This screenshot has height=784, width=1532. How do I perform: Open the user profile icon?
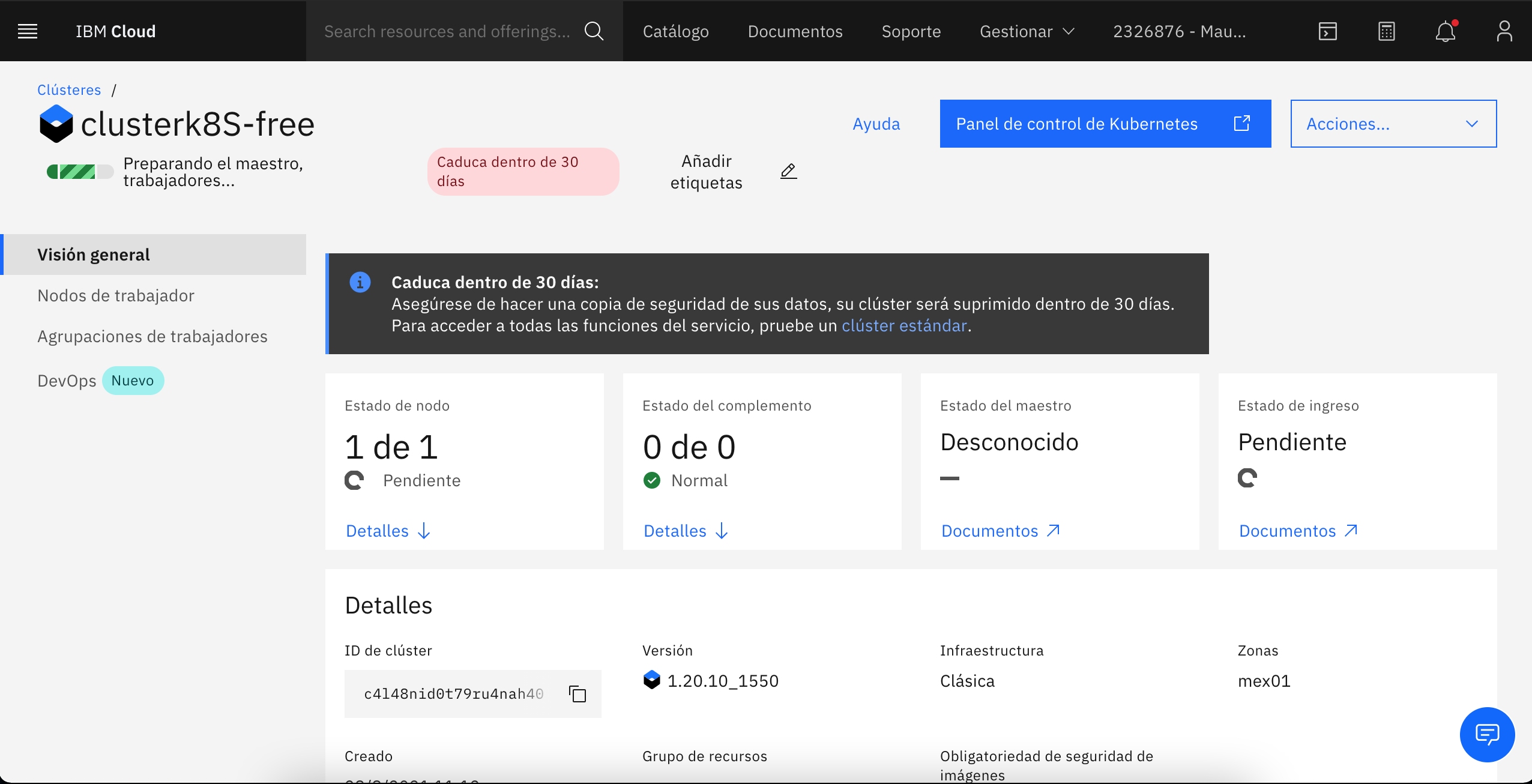[1504, 31]
